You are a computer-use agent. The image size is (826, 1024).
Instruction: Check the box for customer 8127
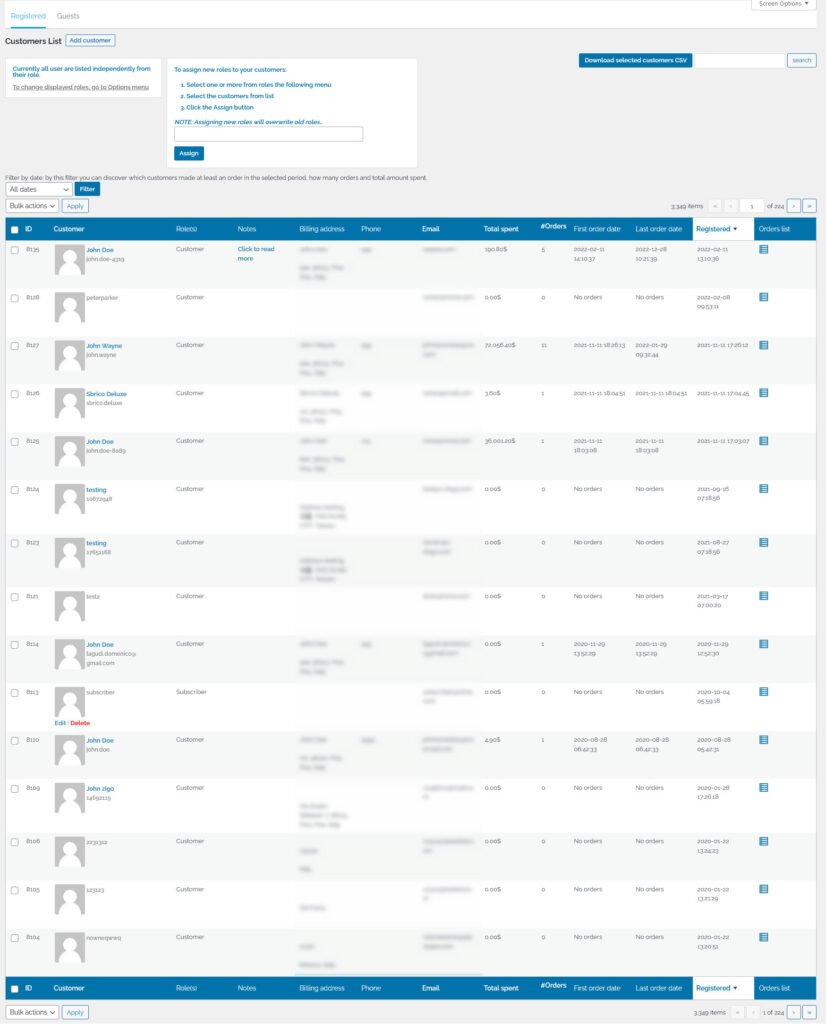point(14,346)
